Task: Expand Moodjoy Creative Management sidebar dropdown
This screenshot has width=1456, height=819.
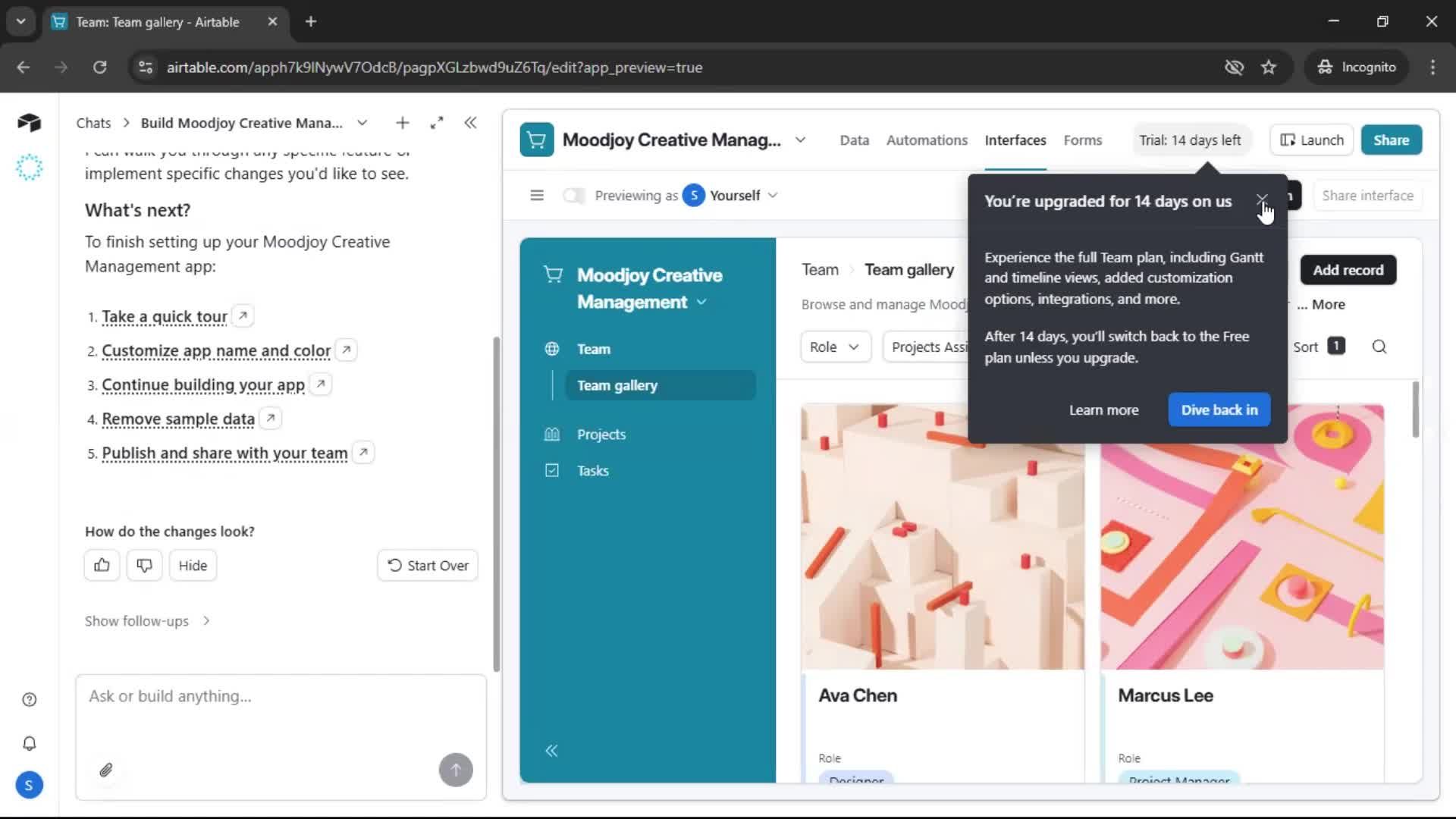Action: point(701,302)
